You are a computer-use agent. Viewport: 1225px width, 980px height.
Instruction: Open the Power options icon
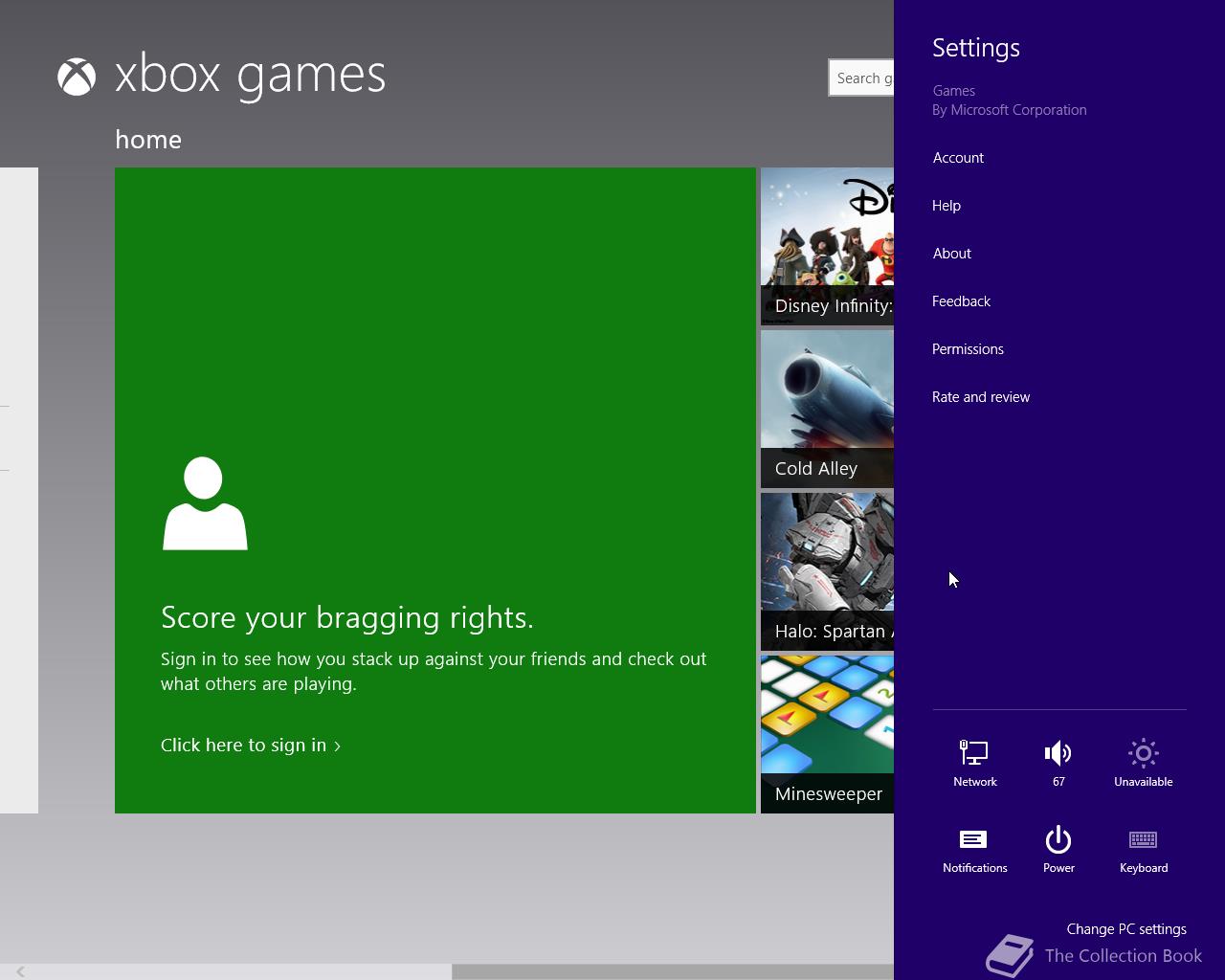pyautogui.click(x=1058, y=850)
